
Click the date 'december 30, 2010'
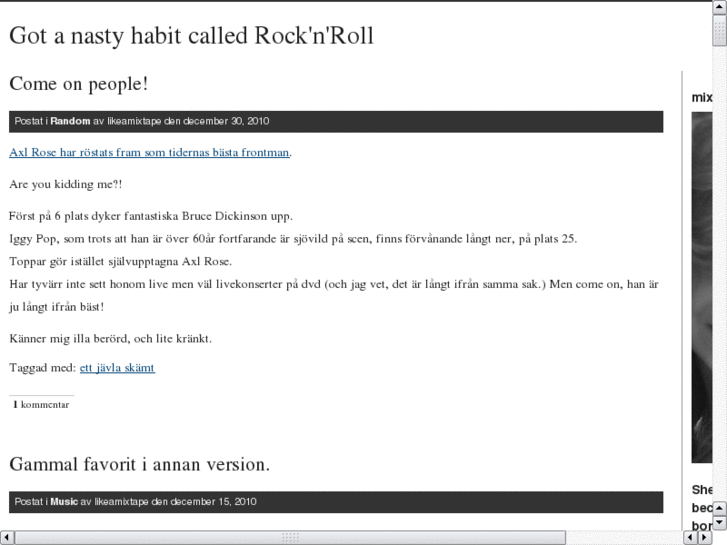pyautogui.click(x=226, y=121)
